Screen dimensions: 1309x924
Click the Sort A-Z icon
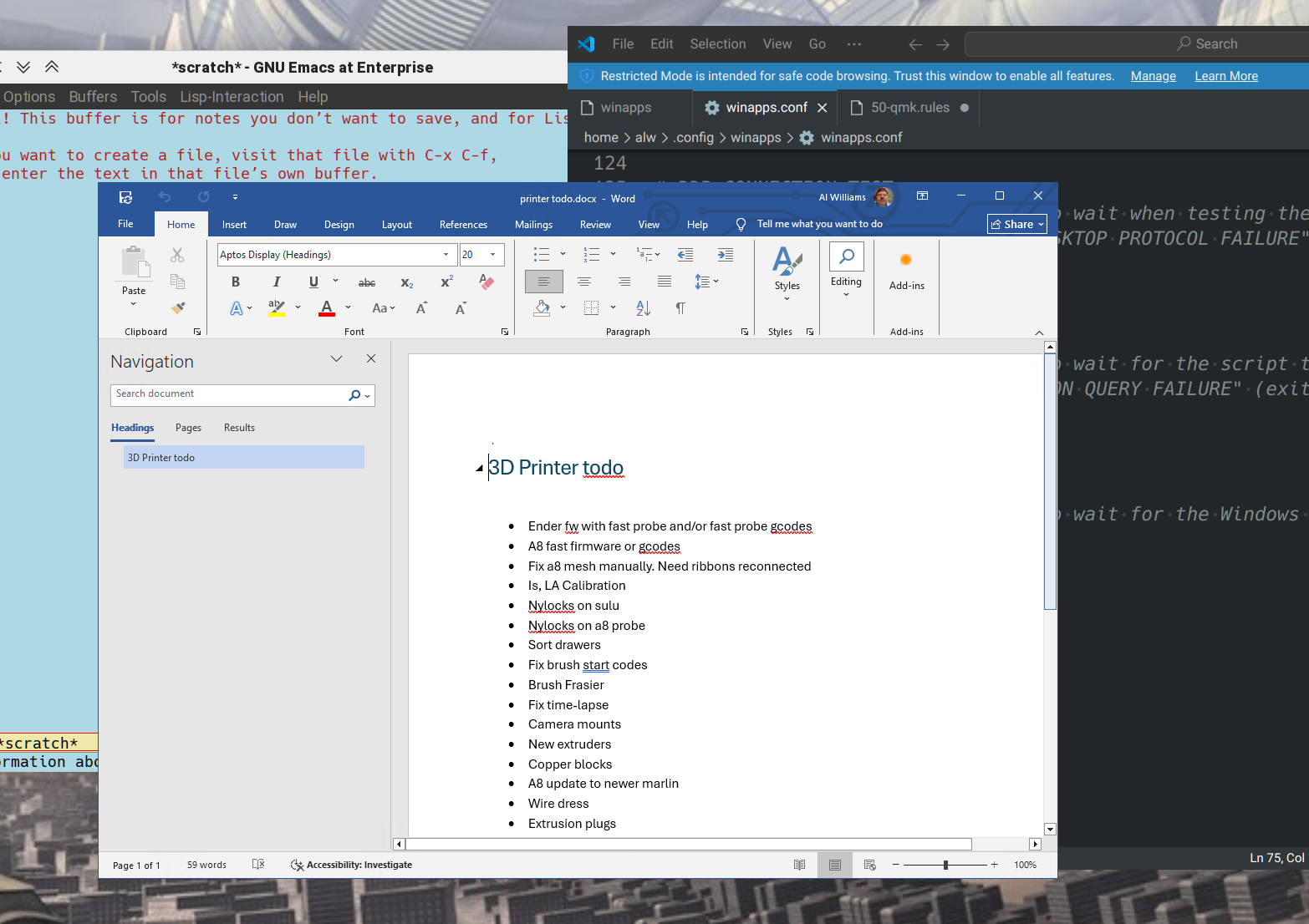(643, 308)
